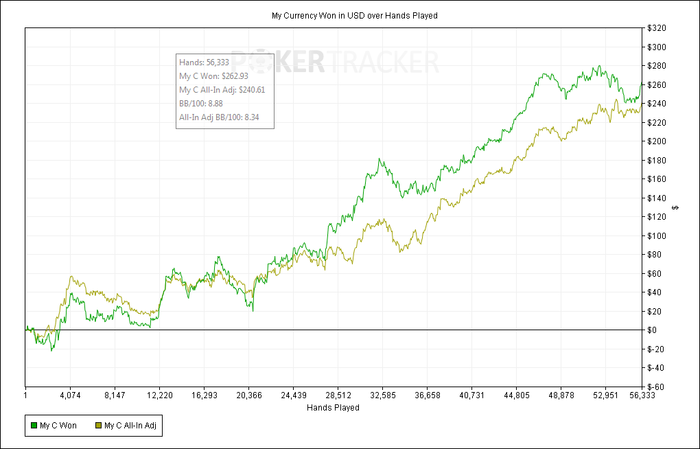The image size is (700, 449).
Task: Click the $-40 y-axis label
Action: (x=656, y=368)
